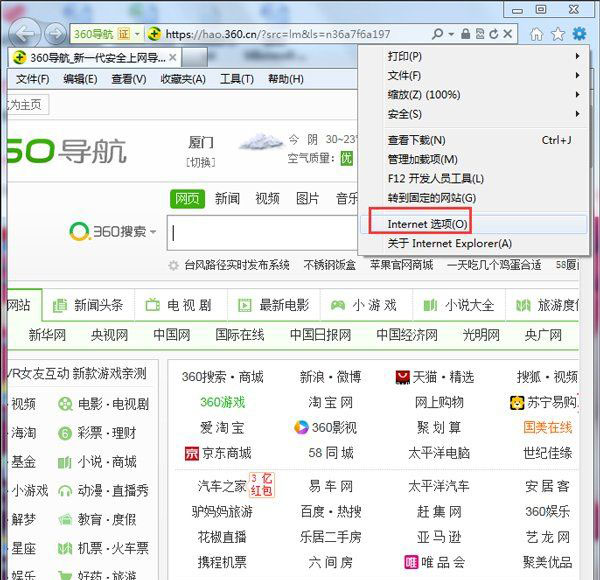Open the 360导航 identity dropdown arrow
Screen dimensions: 600x580
point(137,34)
